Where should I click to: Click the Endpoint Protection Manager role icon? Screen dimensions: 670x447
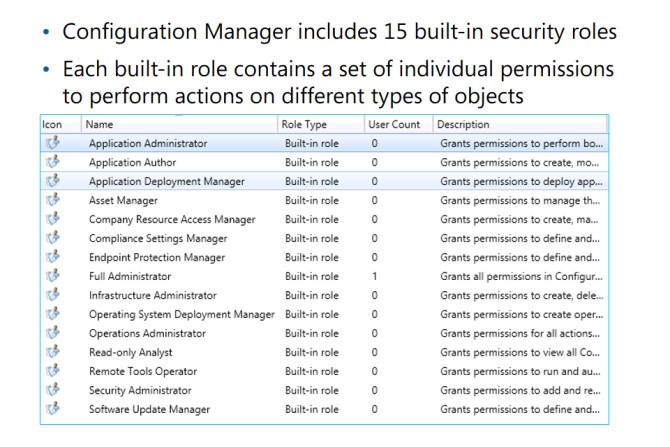[x=53, y=257]
